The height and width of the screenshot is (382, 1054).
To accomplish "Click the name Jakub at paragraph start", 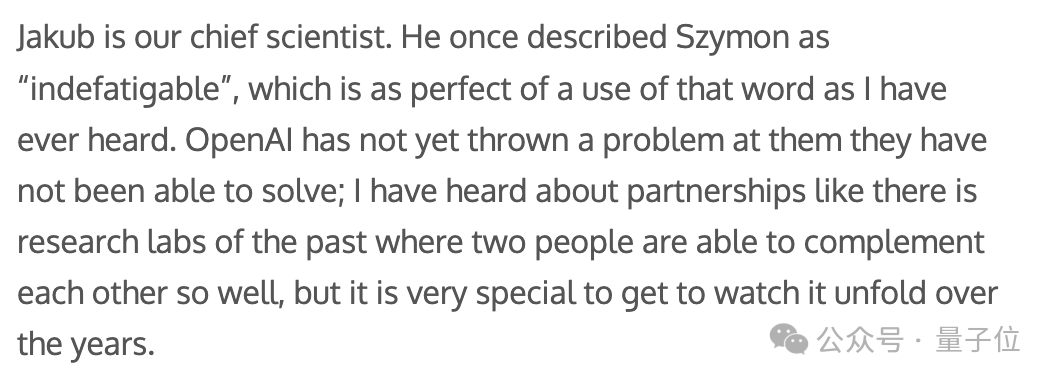I will (x=56, y=38).
